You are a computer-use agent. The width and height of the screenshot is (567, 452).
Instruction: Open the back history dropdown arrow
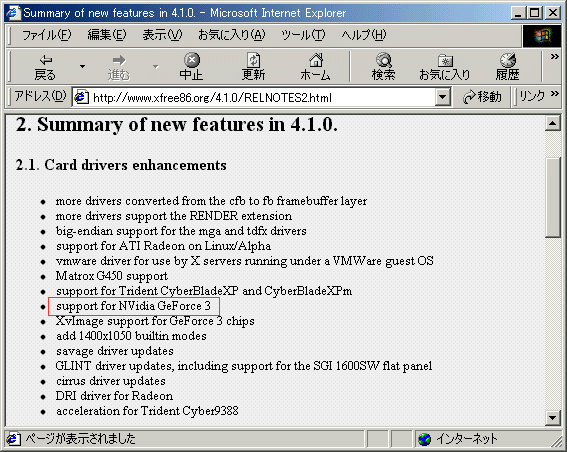[82, 67]
